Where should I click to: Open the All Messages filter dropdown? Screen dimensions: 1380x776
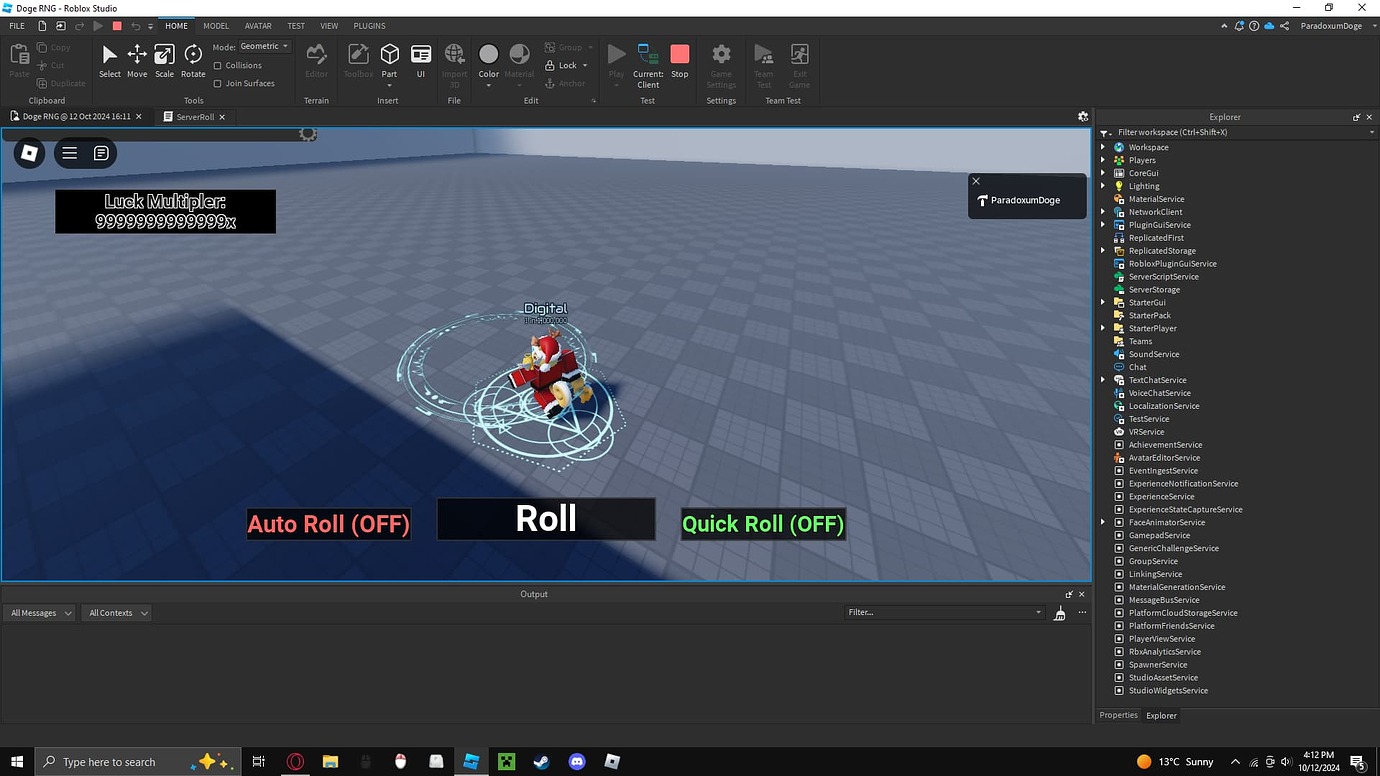[x=39, y=612]
